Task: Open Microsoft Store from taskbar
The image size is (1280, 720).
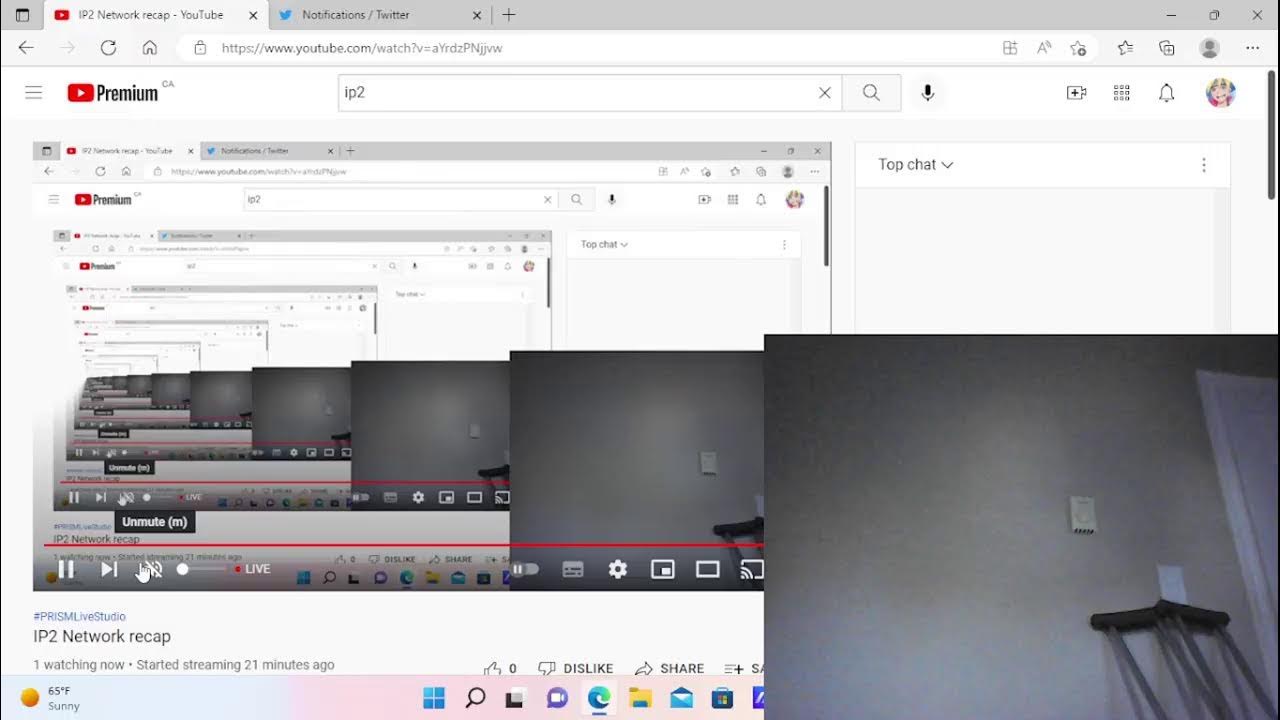Action: (722, 698)
